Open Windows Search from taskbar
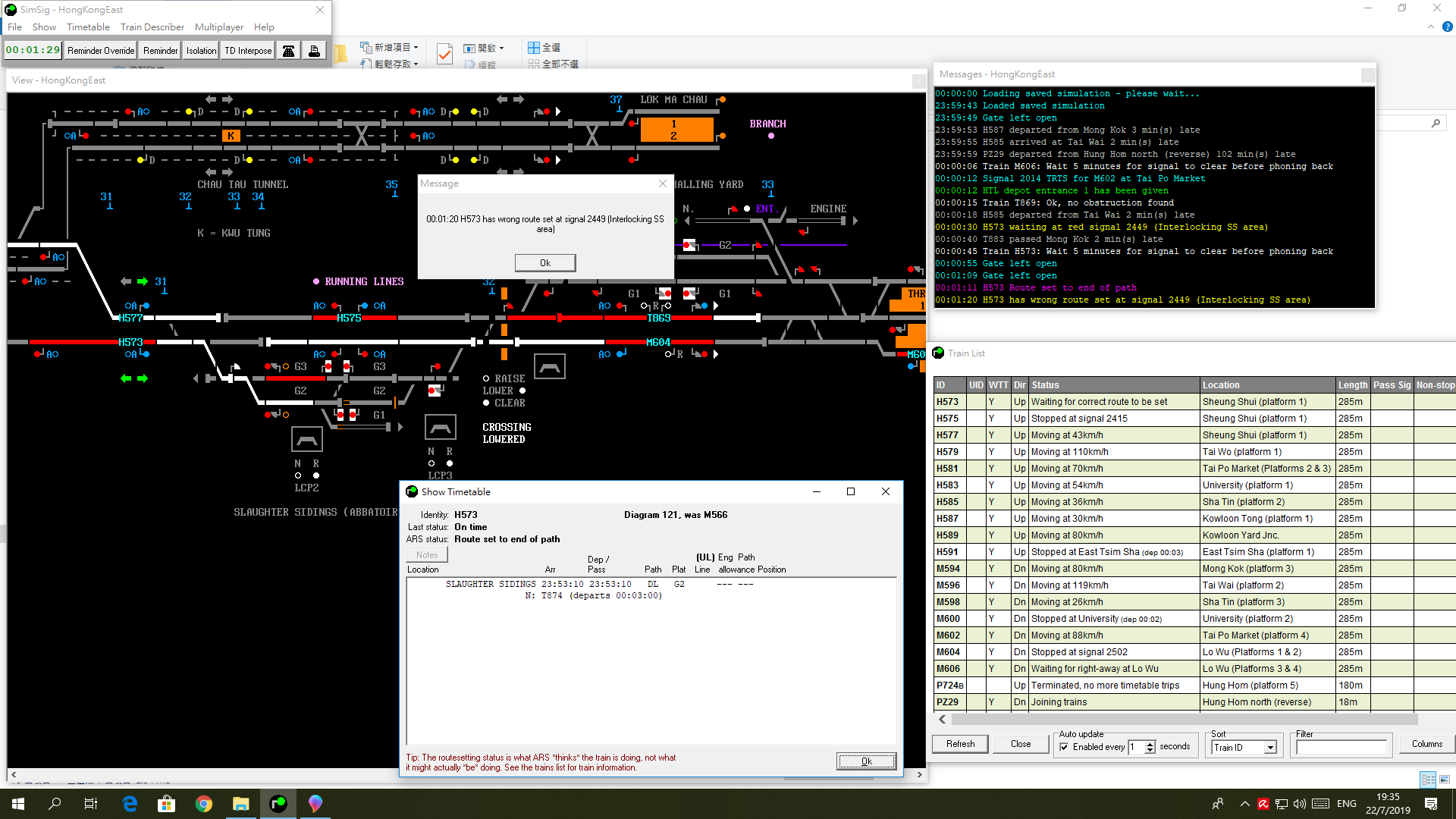This screenshot has height=819, width=1456. pos(55,804)
